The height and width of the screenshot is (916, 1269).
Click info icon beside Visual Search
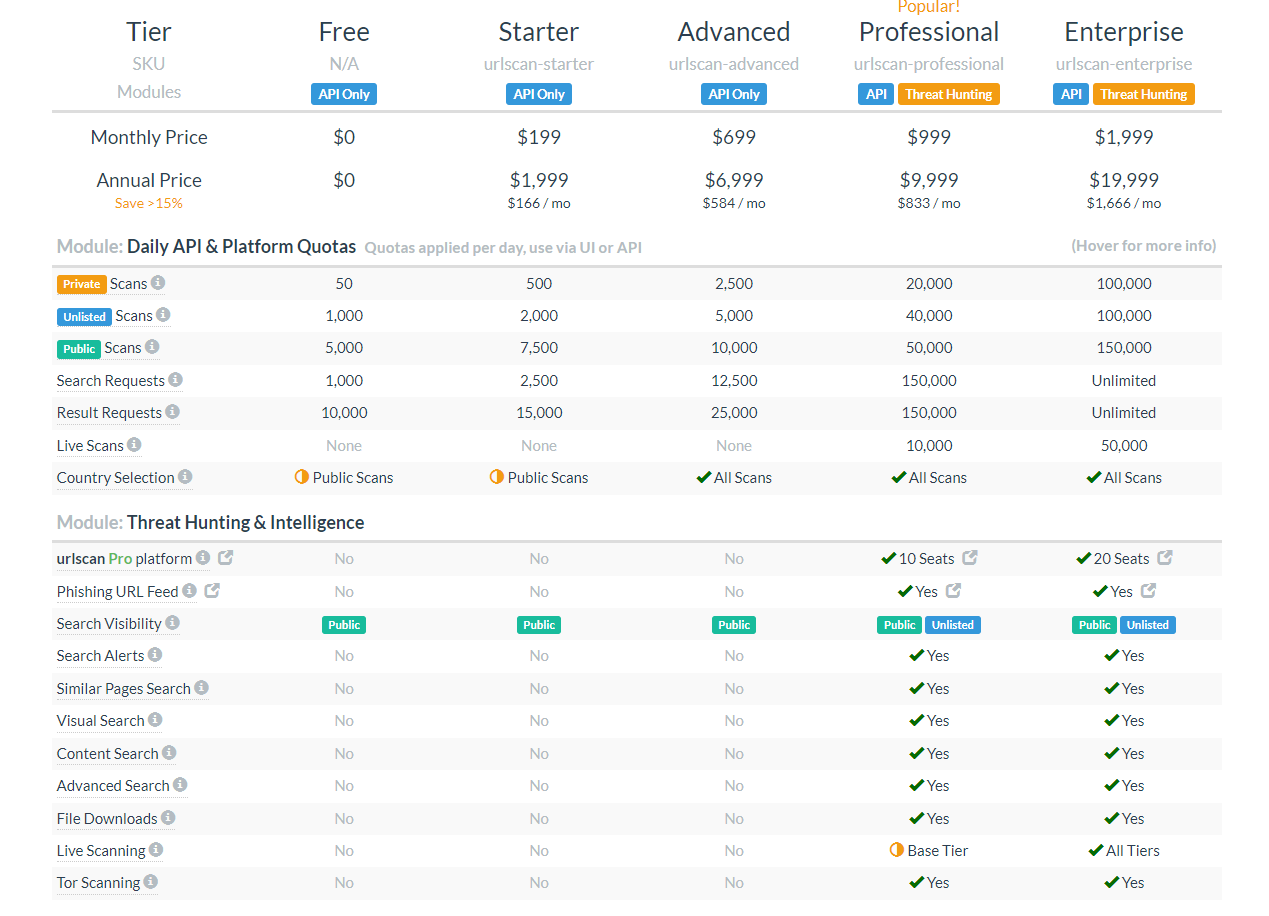pyautogui.click(x=155, y=720)
